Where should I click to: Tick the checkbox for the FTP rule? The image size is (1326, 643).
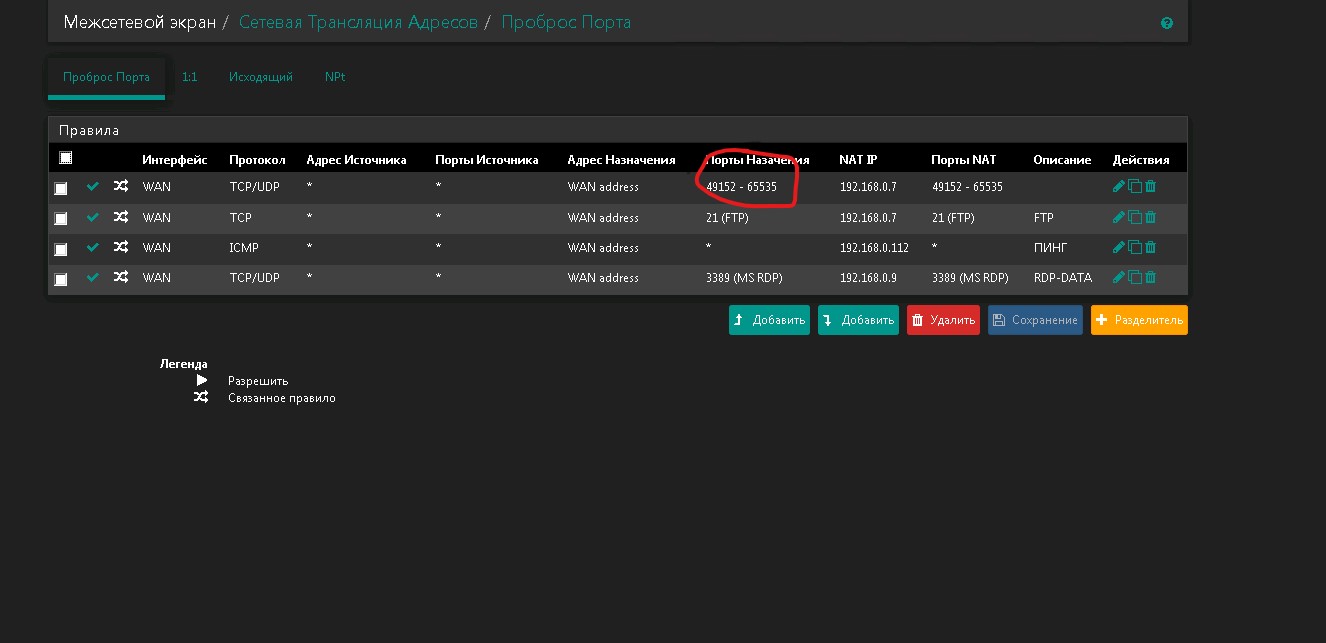coord(61,218)
